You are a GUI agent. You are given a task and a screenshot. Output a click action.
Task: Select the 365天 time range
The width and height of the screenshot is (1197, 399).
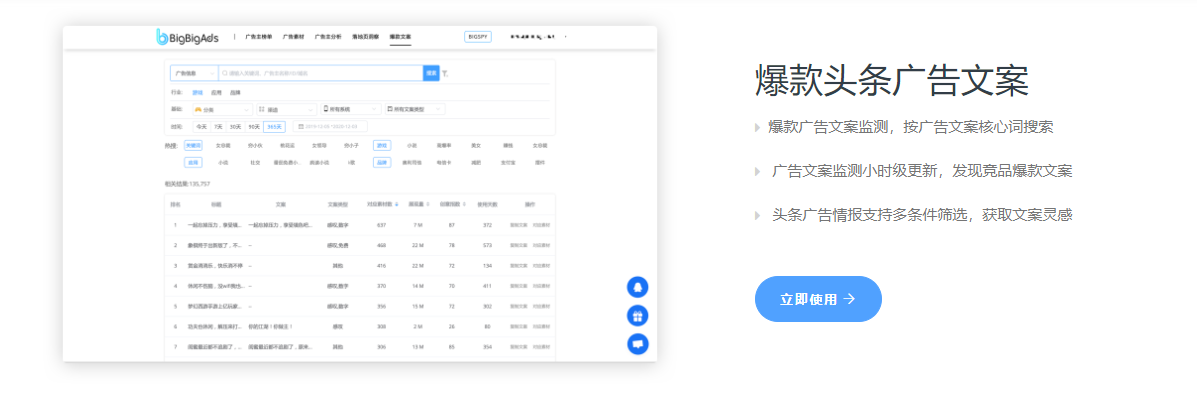click(x=274, y=127)
